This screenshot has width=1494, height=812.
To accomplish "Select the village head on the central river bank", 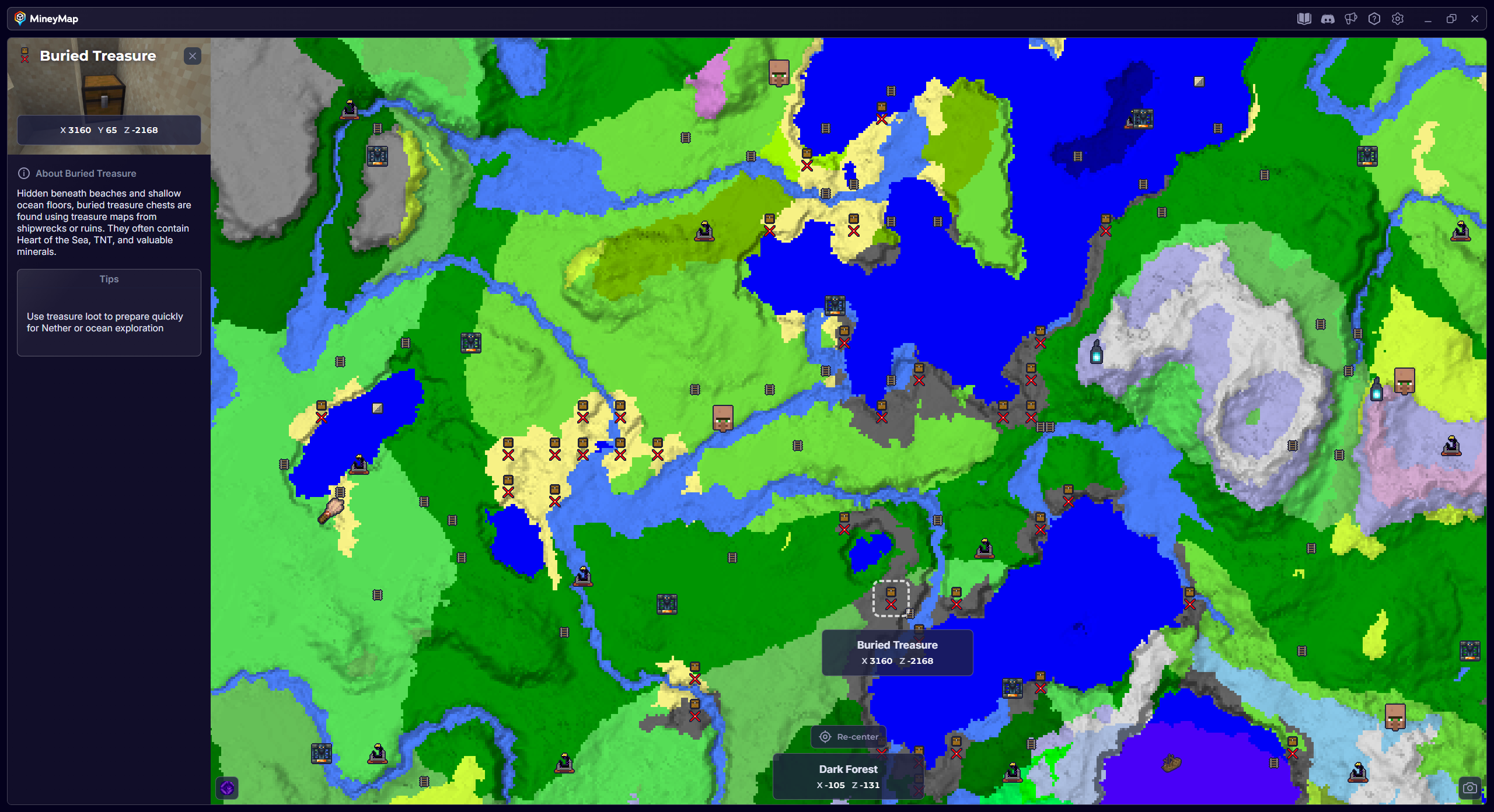I will click(723, 418).
